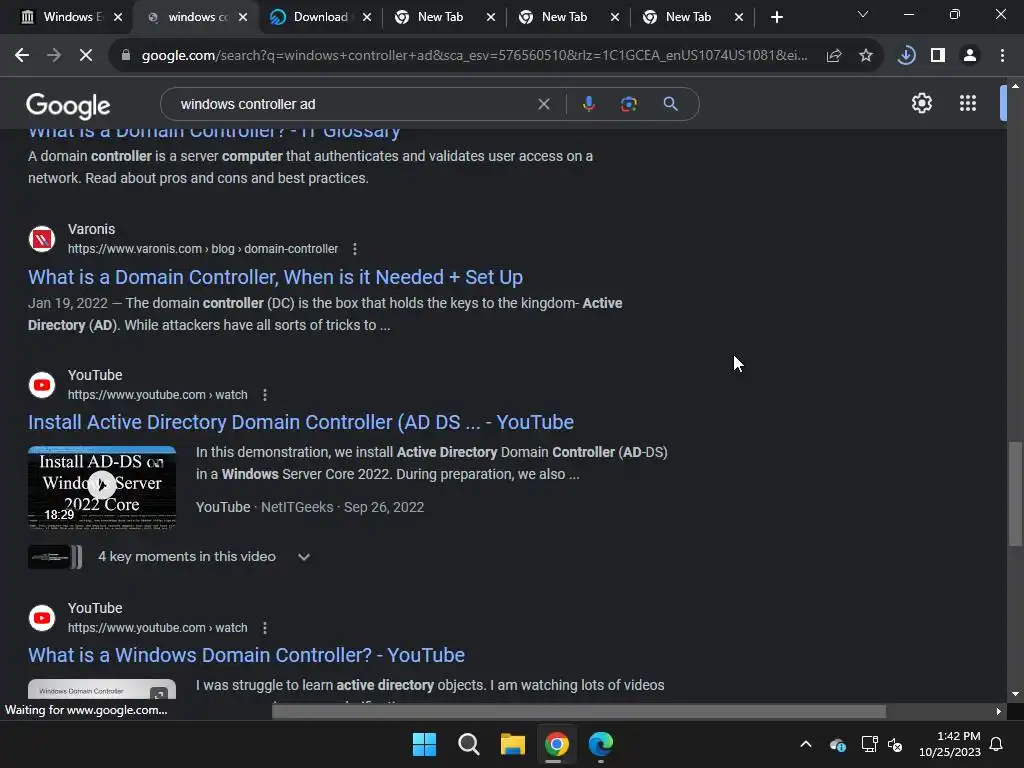This screenshot has height=768, width=1024.
Task: Open options for the Install Active Directory result
Action: click(x=264, y=394)
